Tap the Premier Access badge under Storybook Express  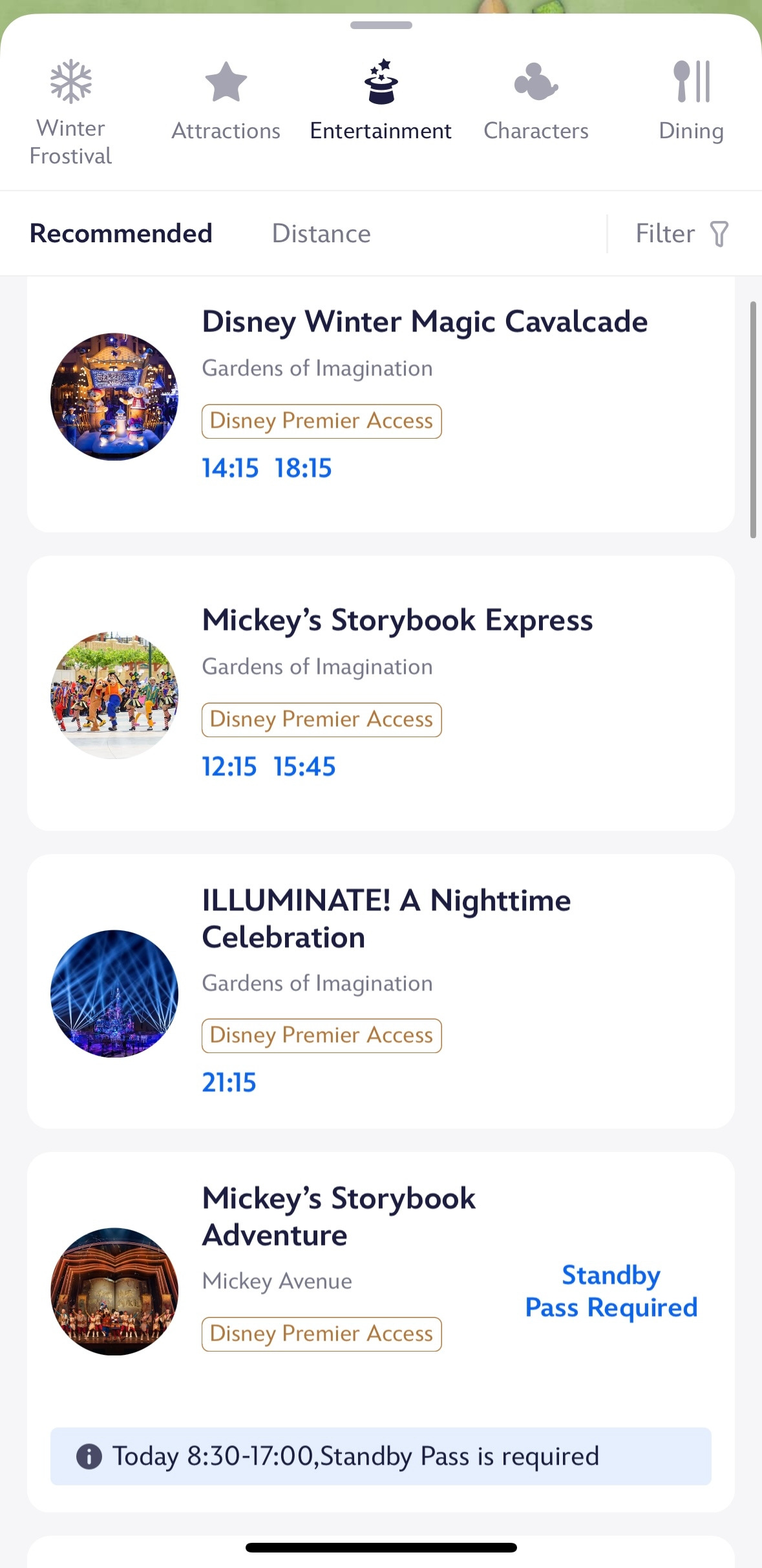coord(321,720)
